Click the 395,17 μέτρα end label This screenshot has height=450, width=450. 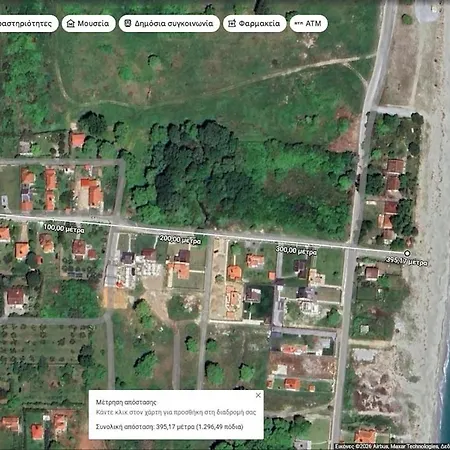point(406,261)
